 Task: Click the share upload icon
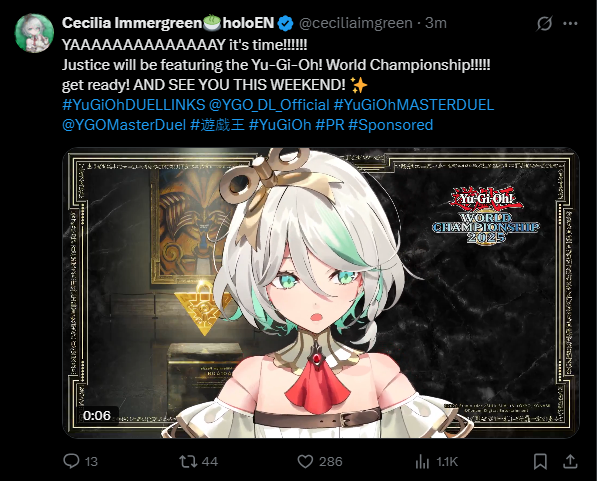click(x=570, y=462)
